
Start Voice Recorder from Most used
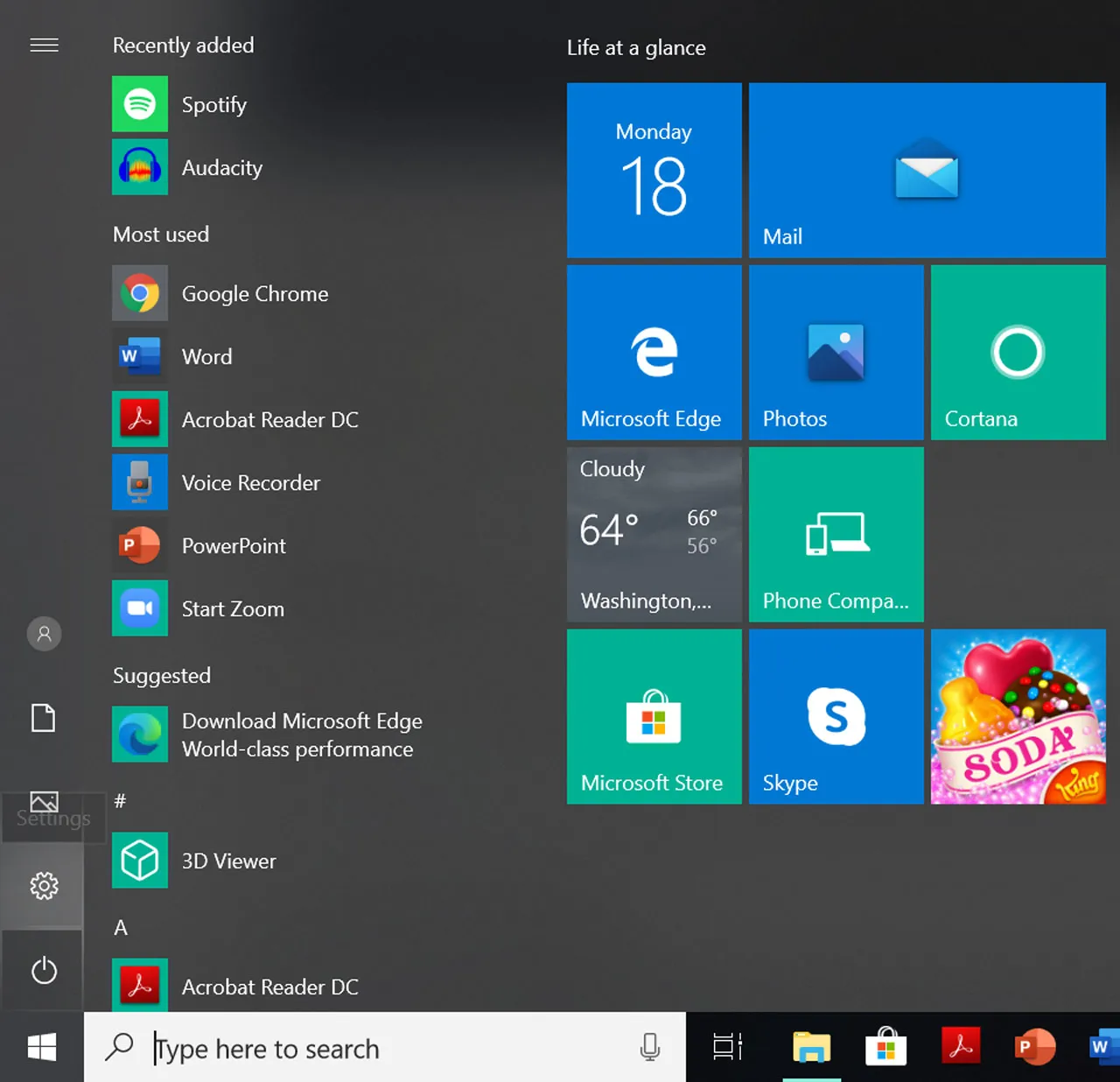(x=250, y=482)
